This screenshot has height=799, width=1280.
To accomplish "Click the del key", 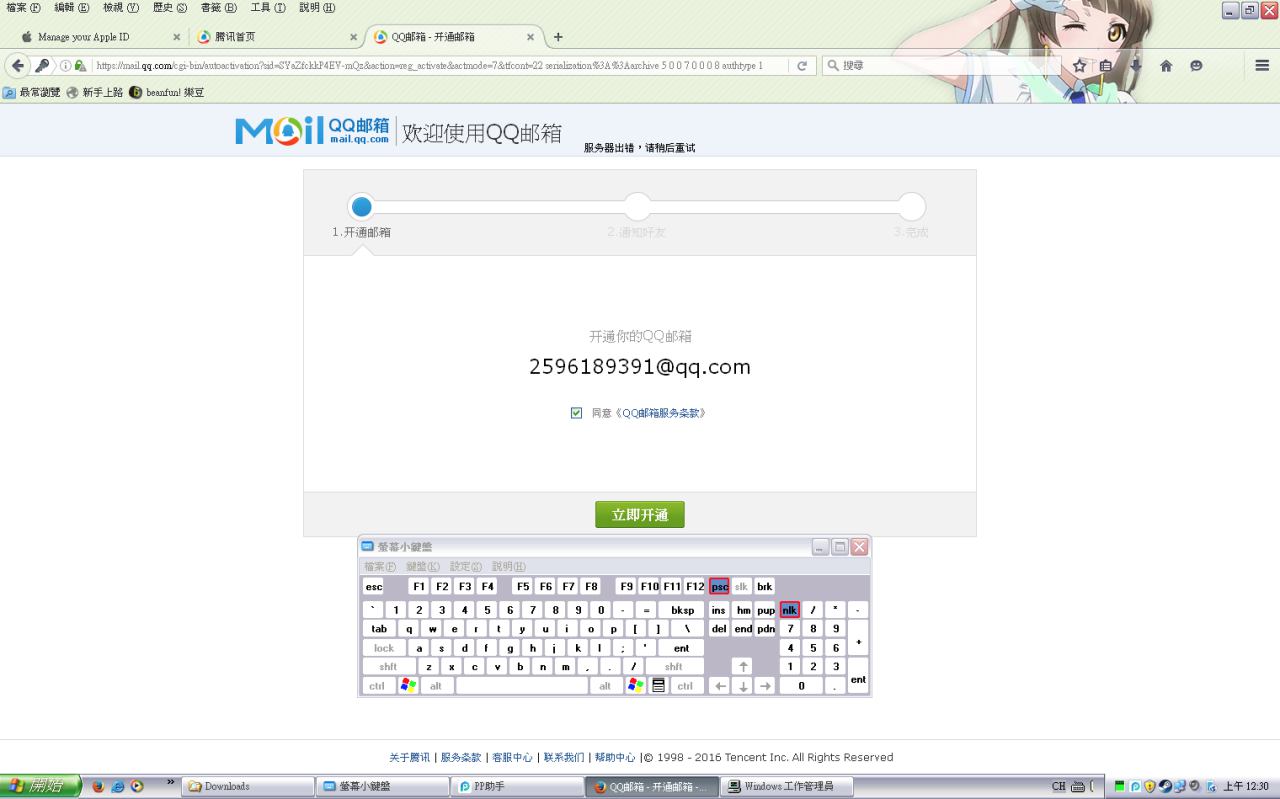I will tap(719, 629).
